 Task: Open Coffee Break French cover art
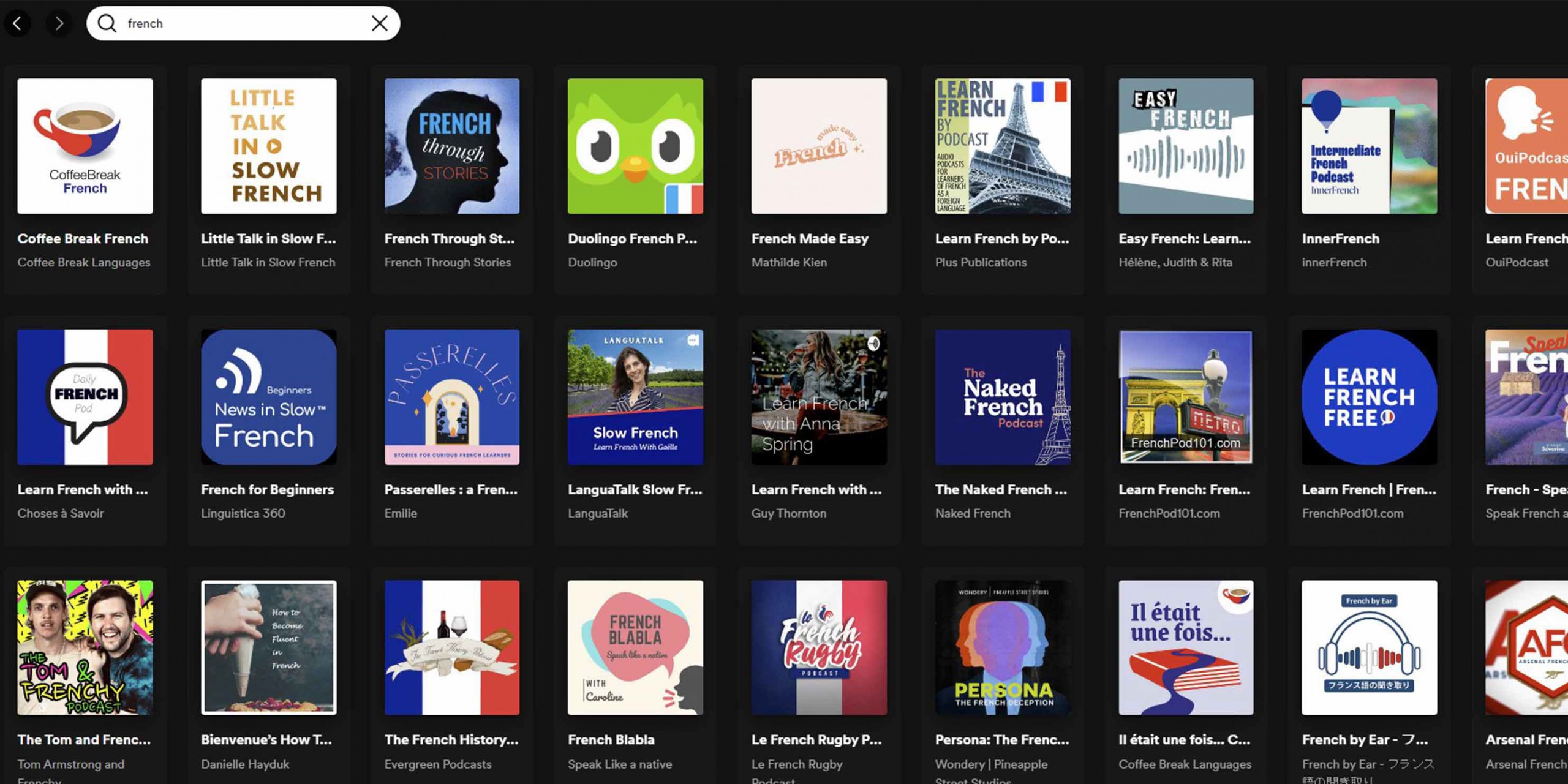[x=85, y=146]
